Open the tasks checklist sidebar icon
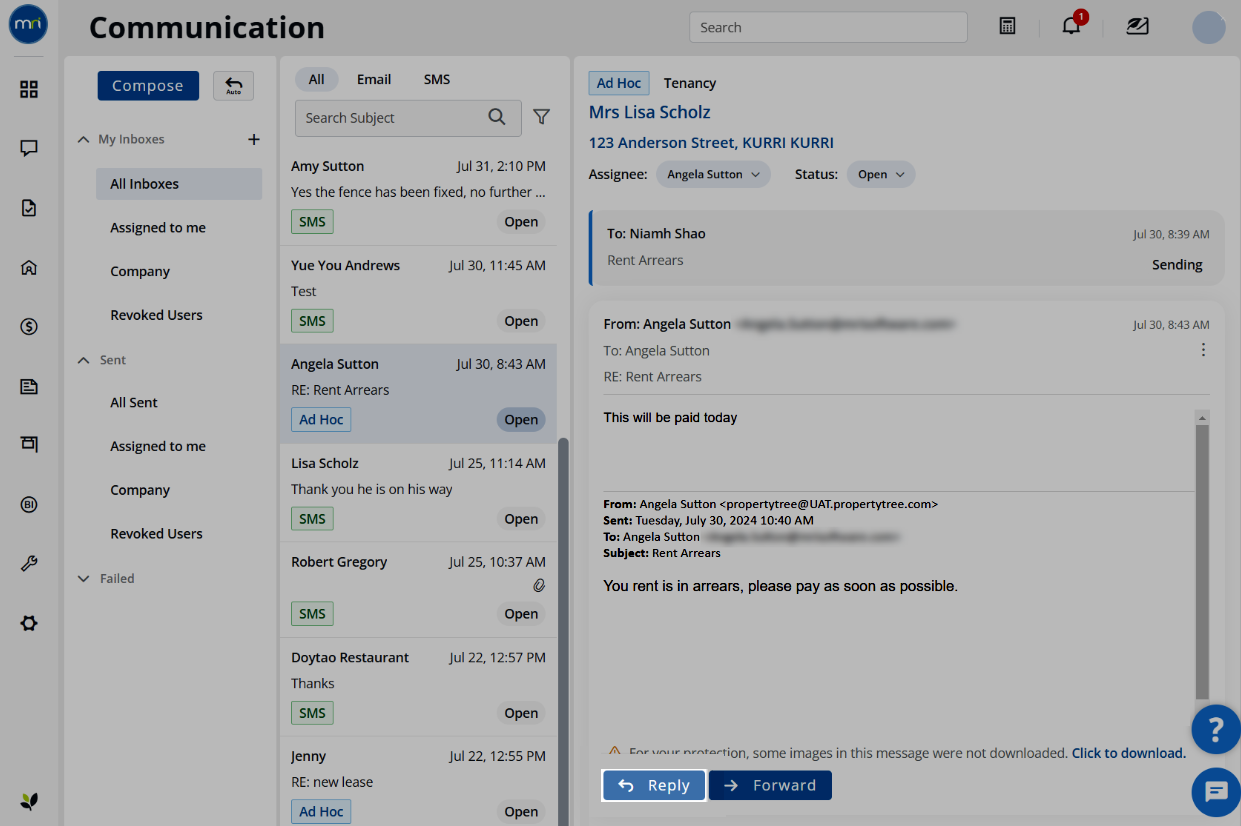 (29, 208)
